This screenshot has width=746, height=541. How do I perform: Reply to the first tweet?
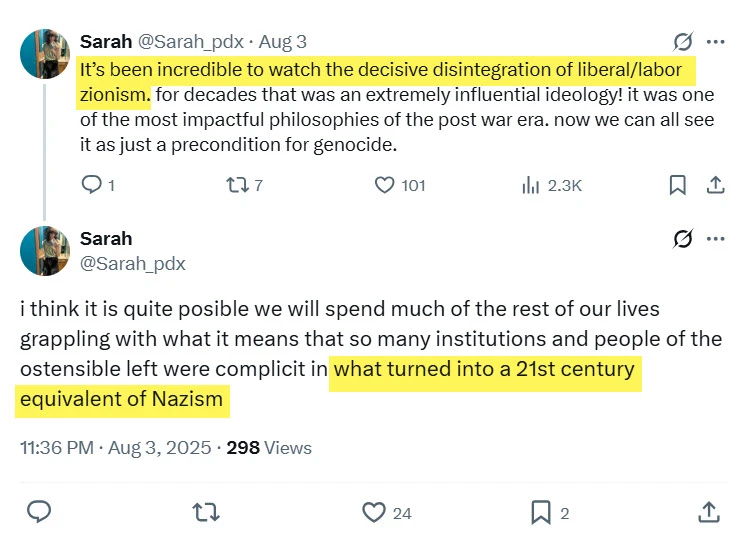(x=91, y=185)
